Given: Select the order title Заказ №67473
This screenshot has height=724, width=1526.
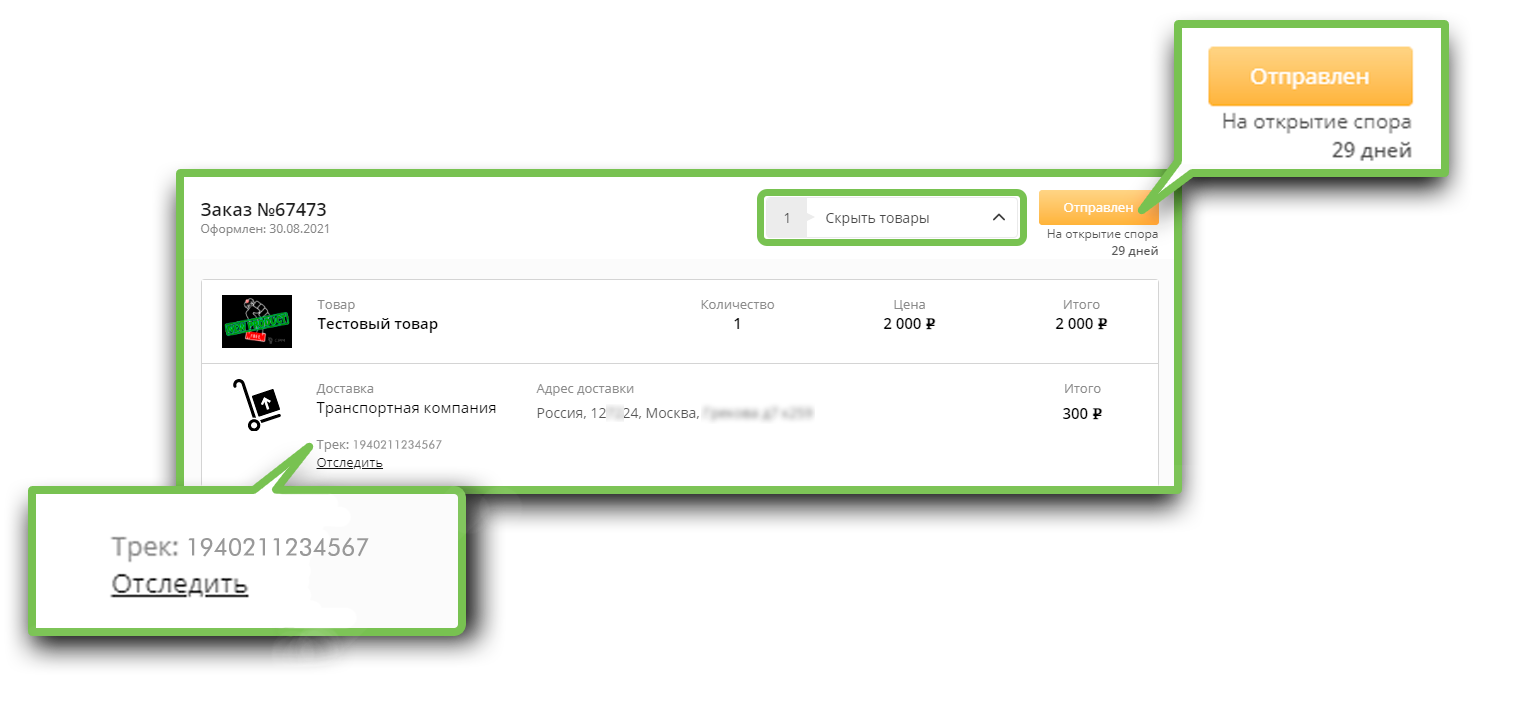Looking at the screenshot, I should (263, 210).
